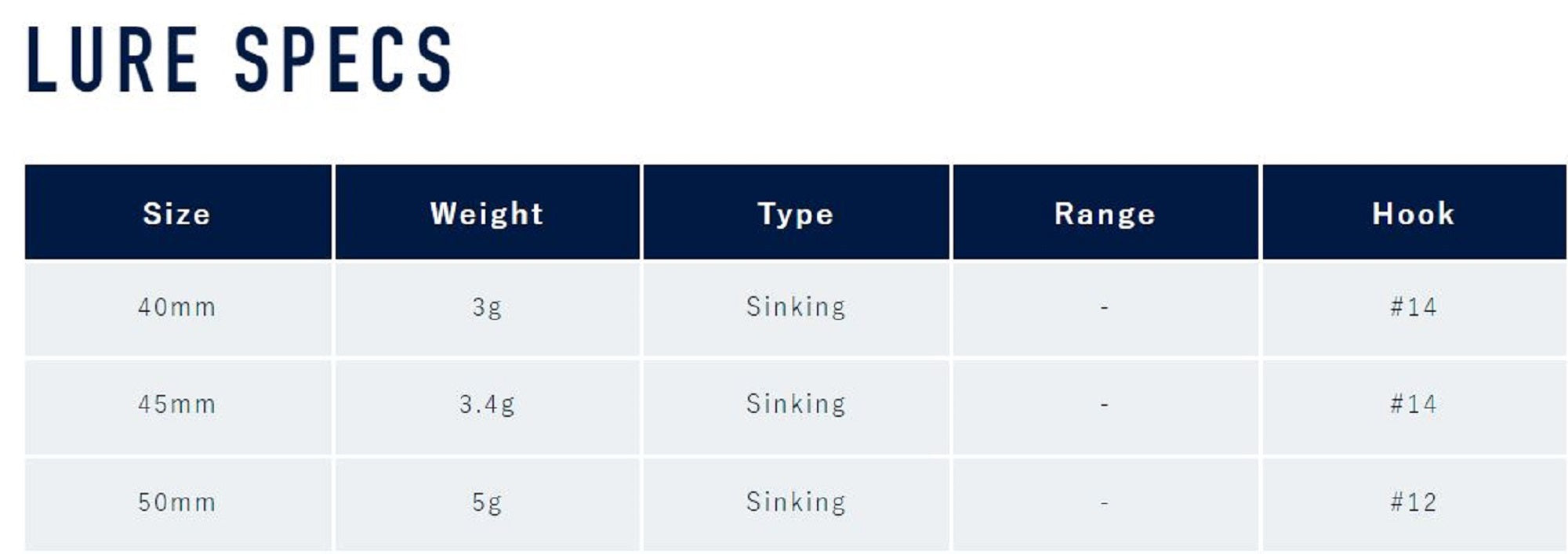
Task: Click the #14 hook in the 40mm row
Action: coord(1414,307)
